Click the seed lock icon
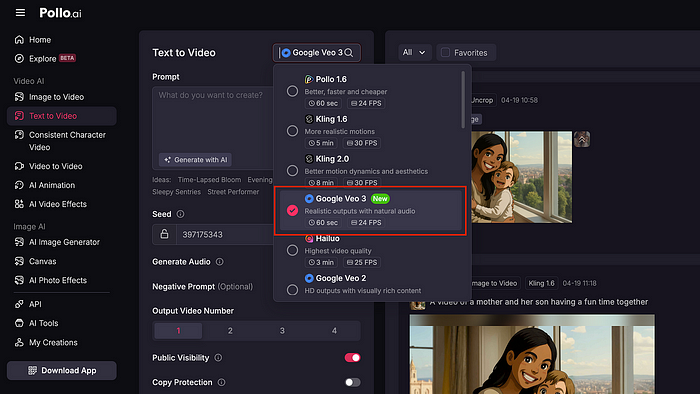 click(x=164, y=234)
